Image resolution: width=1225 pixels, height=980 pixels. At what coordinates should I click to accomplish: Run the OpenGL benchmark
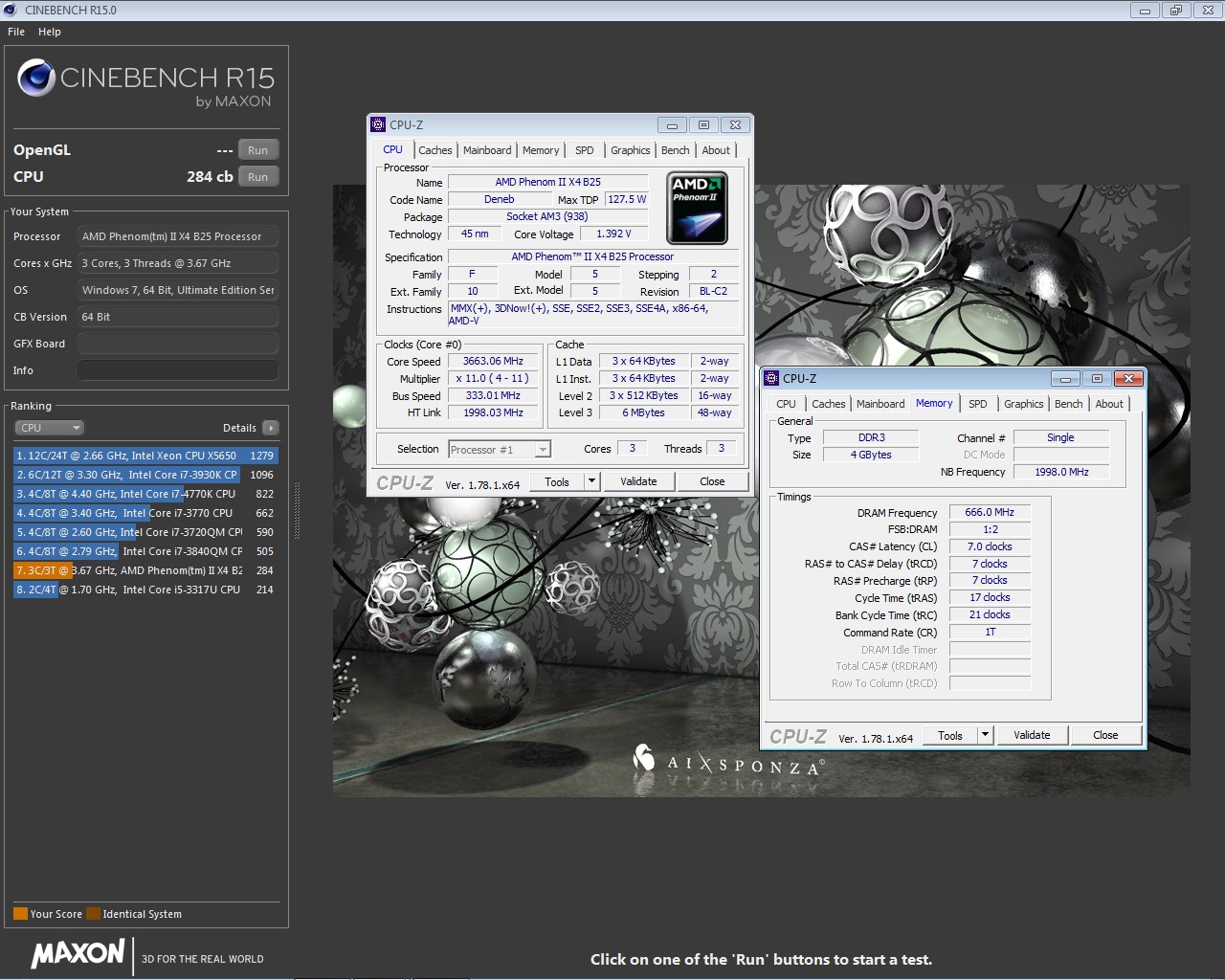coord(258,150)
